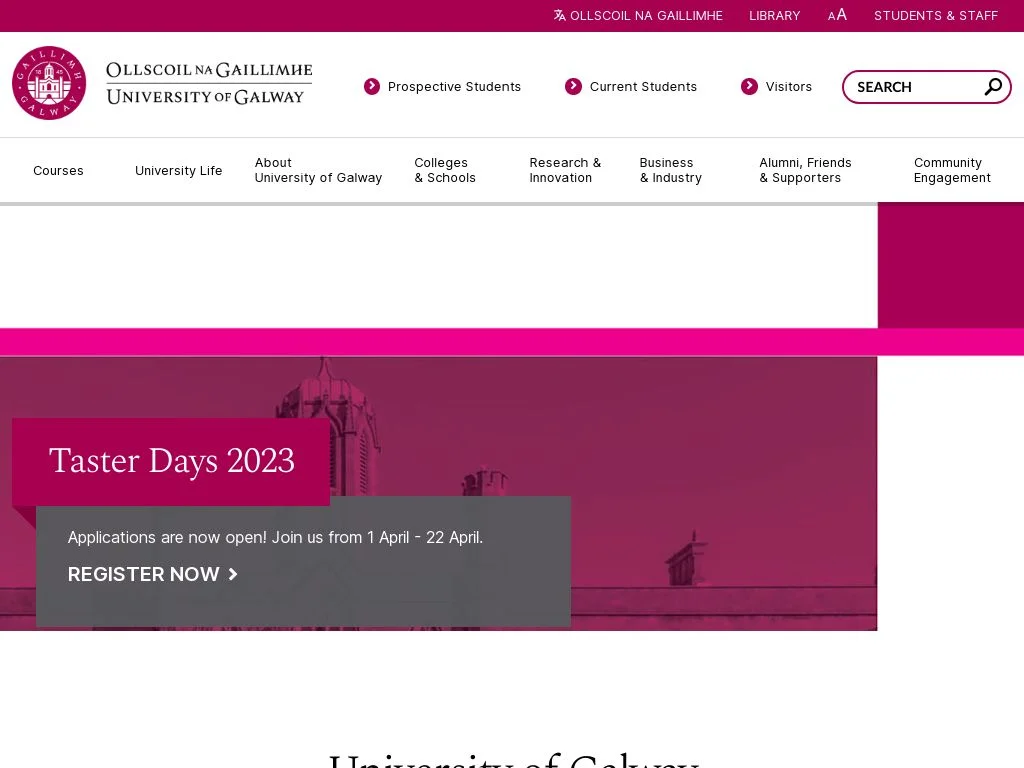Click the magnifier search icon
This screenshot has height=768, width=1024.
point(993,87)
